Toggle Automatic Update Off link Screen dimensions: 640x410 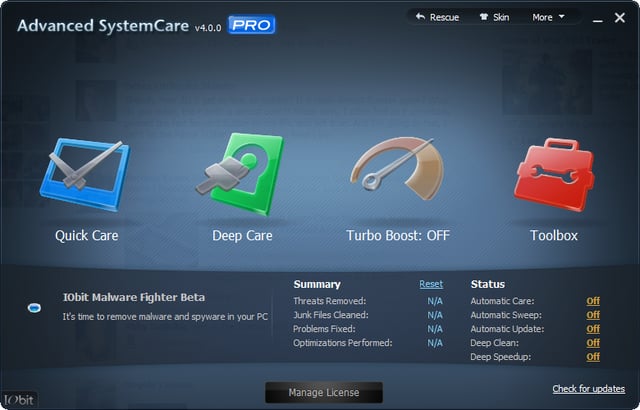click(x=593, y=329)
